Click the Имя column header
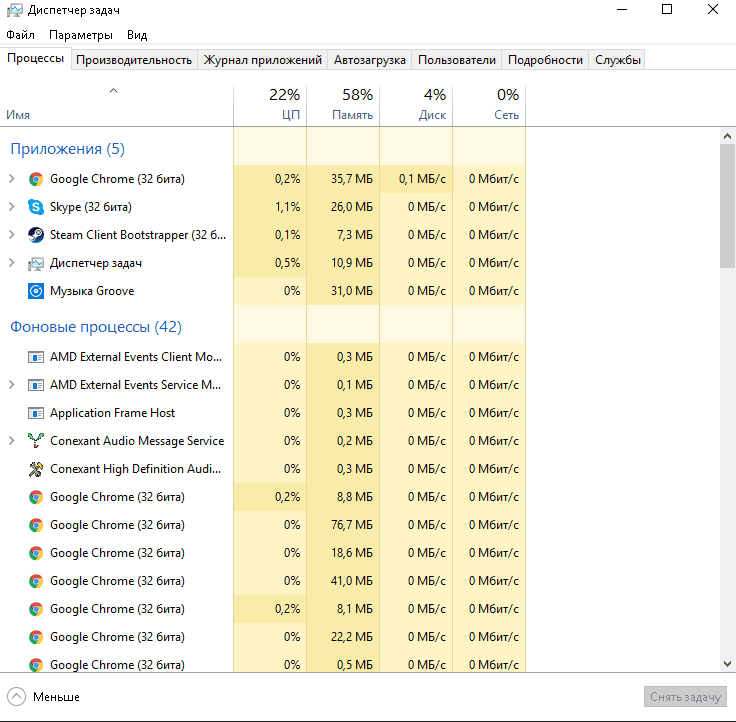 pyautogui.click(x=116, y=105)
